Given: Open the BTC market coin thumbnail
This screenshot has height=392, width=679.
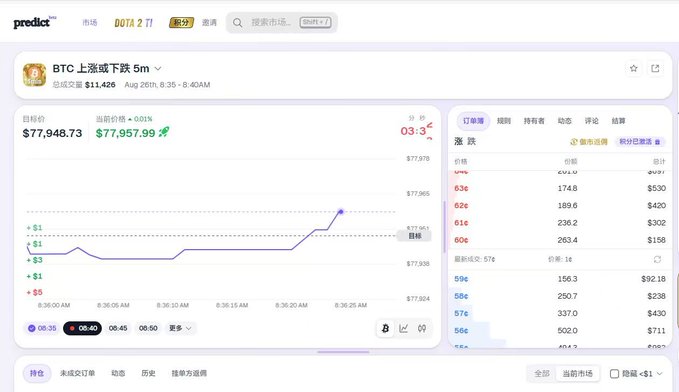Looking at the screenshot, I should pyautogui.click(x=35, y=75).
